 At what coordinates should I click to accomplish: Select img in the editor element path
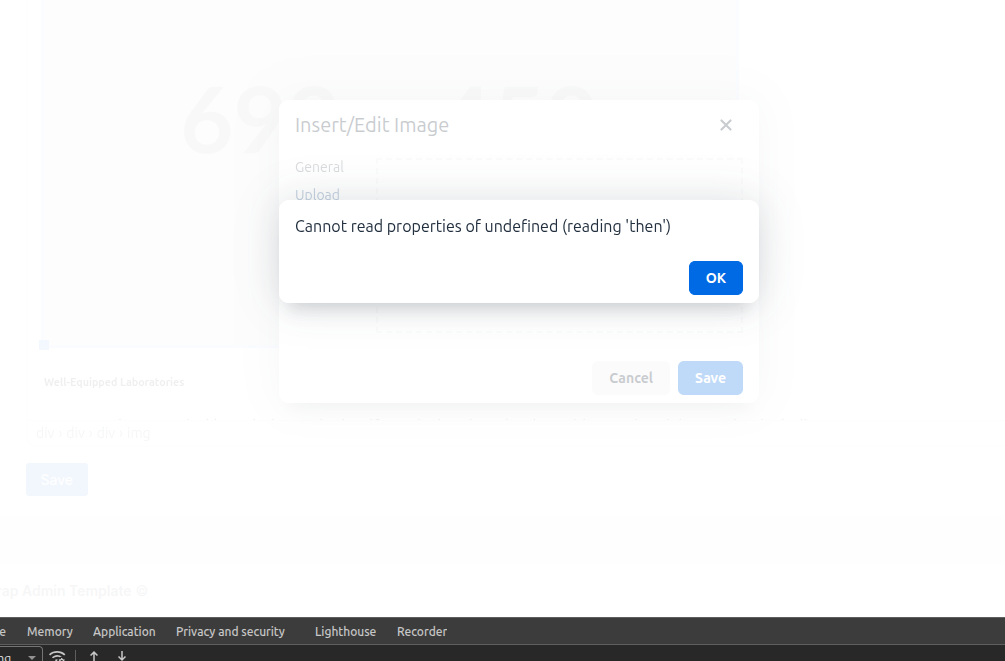click(139, 433)
